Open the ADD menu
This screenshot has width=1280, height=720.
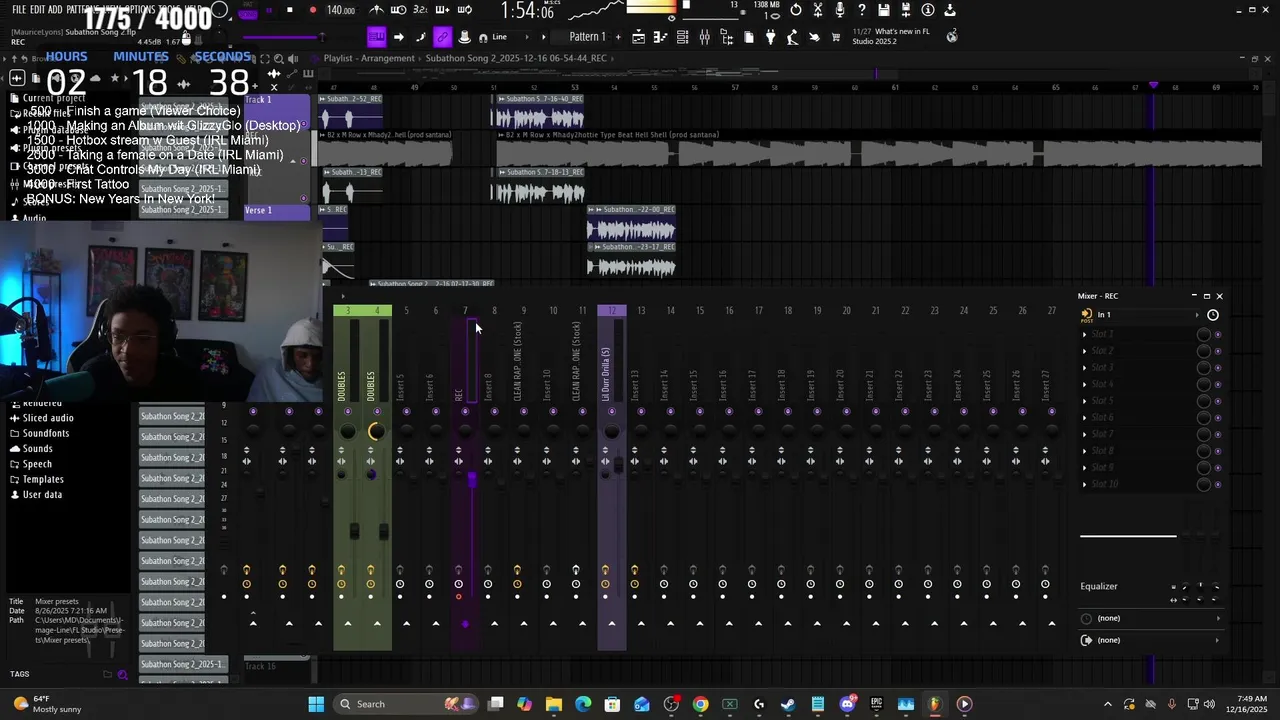coord(55,9)
